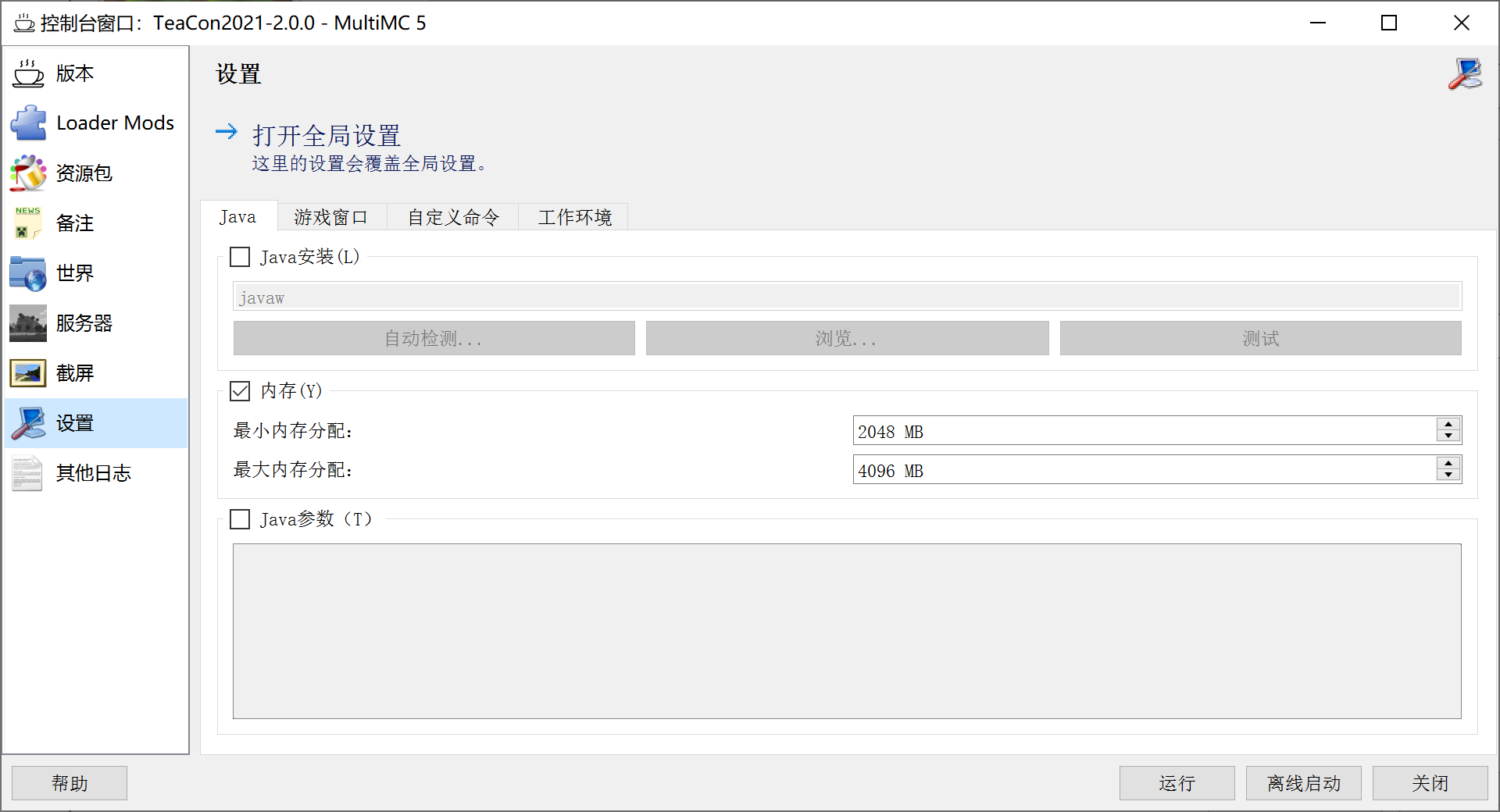Switch to the 工作环境 tab

(x=573, y=217)
